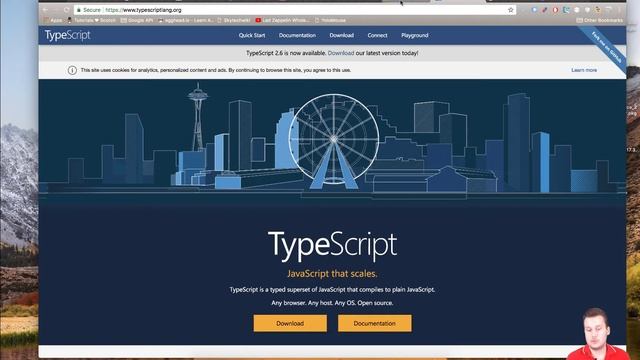This screenshot has height=360, width=640.
Task: Click Learn more in the cookie notice
Action: [x=584, y=70]
